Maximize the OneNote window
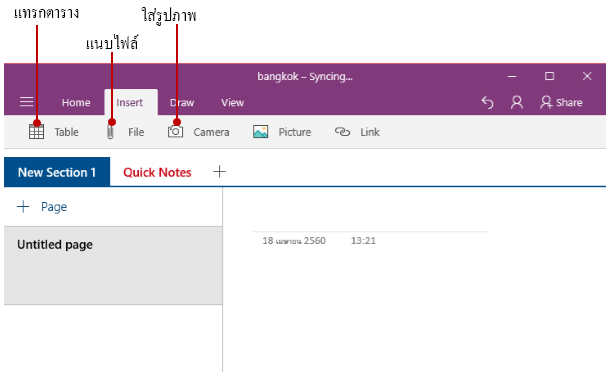Image resolution: width=610 pixels, height=375 pixels. [549, 76]
